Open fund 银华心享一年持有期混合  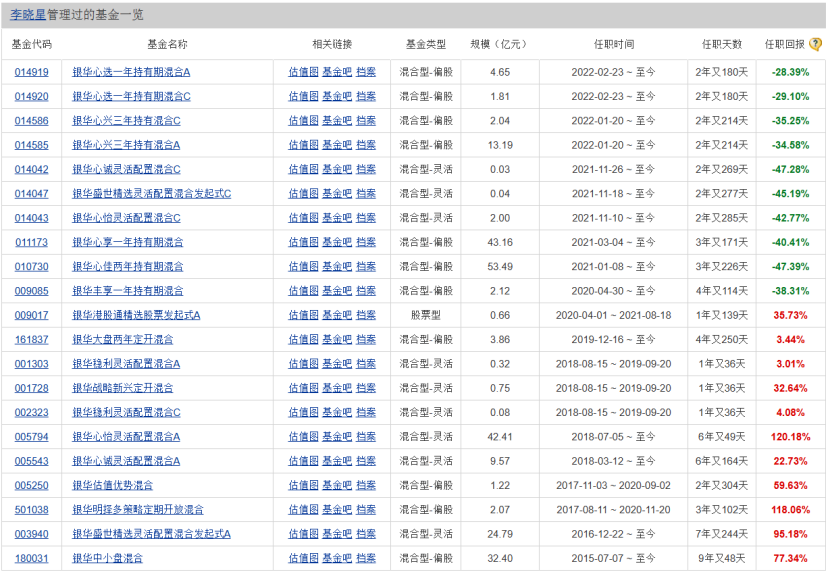pos(128,243)
